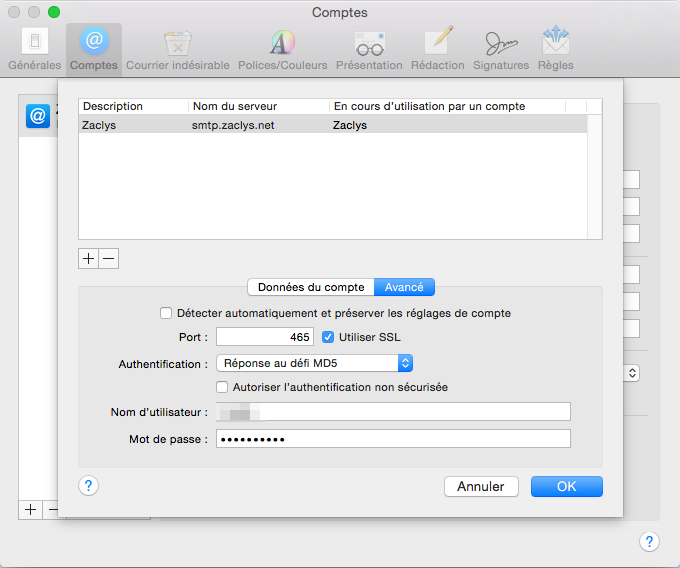Enable Détecter automatiquement les réglages checkbox

click(x=166, y=313)
